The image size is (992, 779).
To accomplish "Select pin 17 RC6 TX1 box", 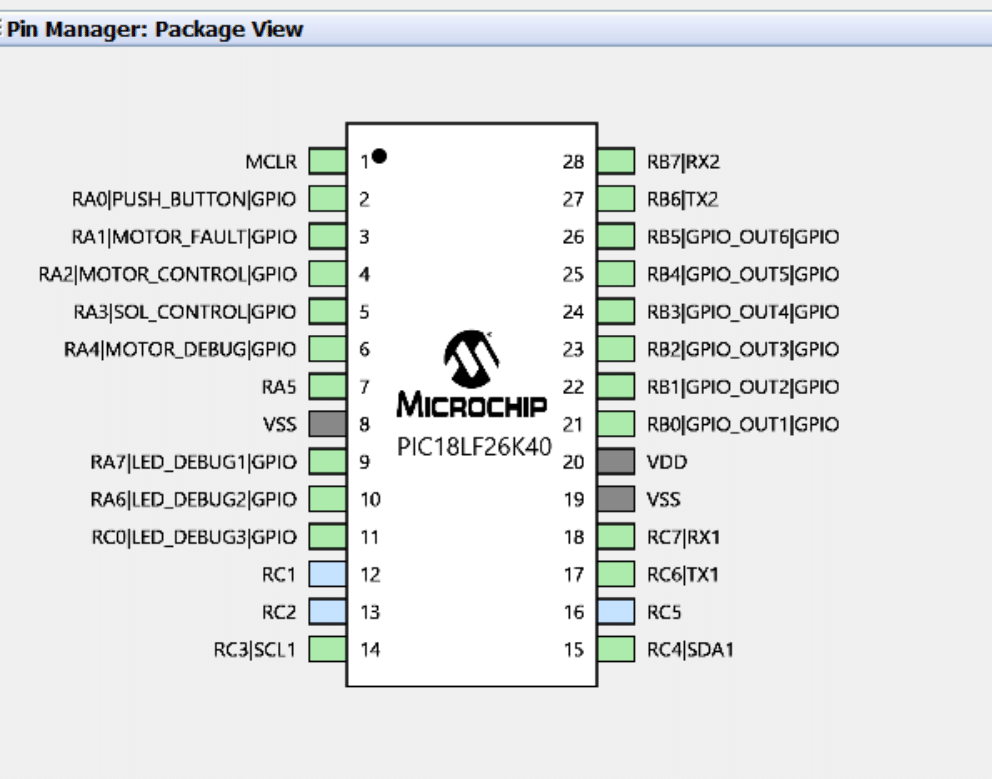I will pyautogui.click(x=616, y=574).
